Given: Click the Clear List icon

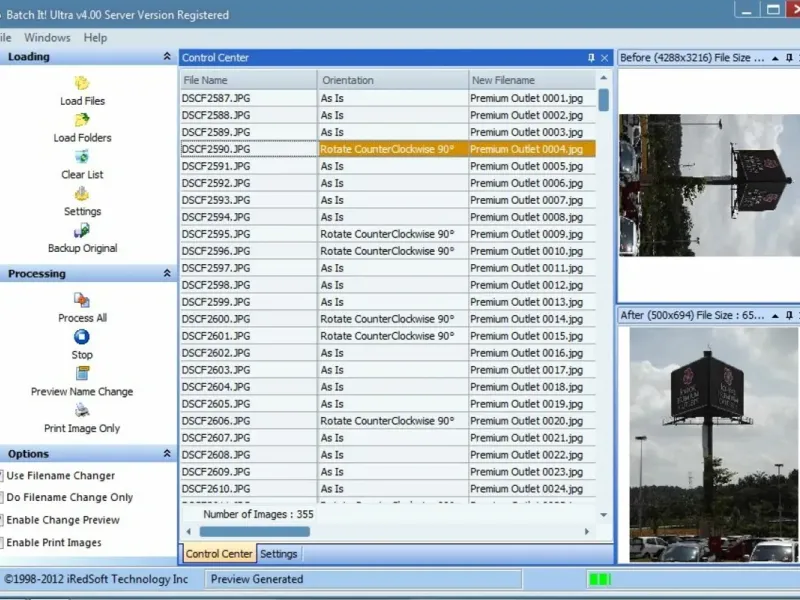Looking at the screenshot, I should coord(82,157).
